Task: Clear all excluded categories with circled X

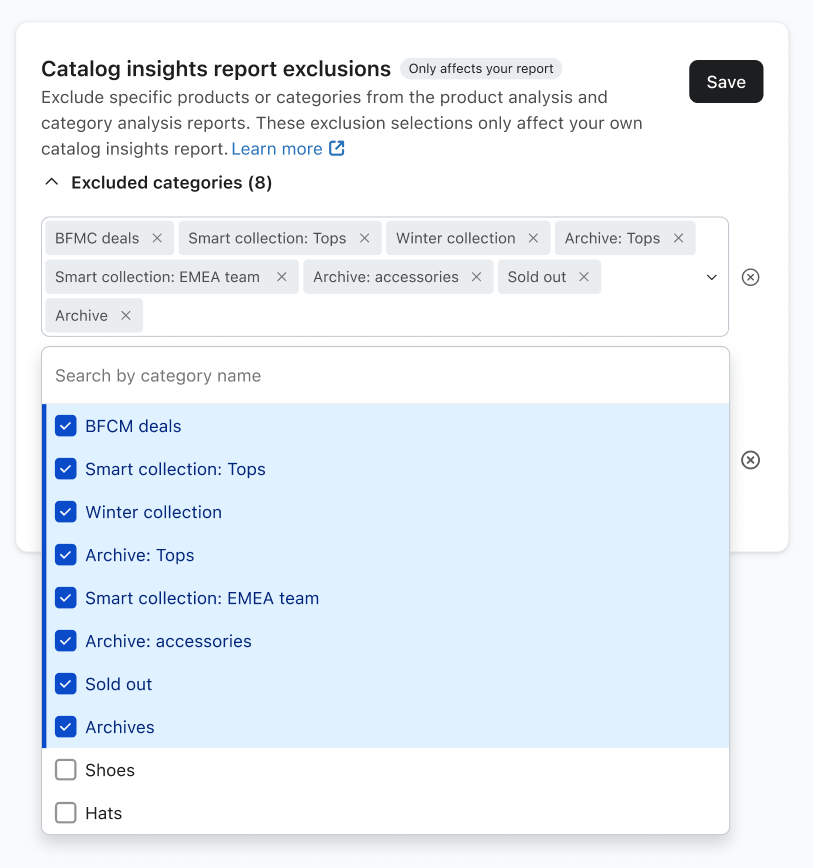Action: click(750, 277)
